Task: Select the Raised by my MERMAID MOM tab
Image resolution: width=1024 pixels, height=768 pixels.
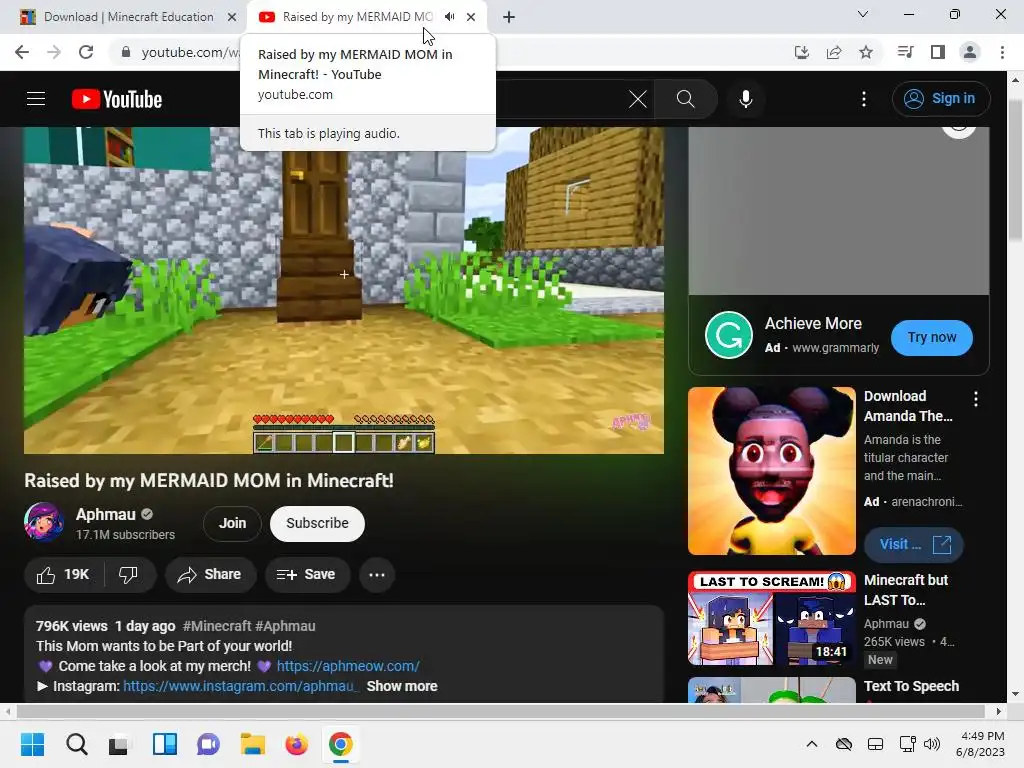Action: pos(357,17)
